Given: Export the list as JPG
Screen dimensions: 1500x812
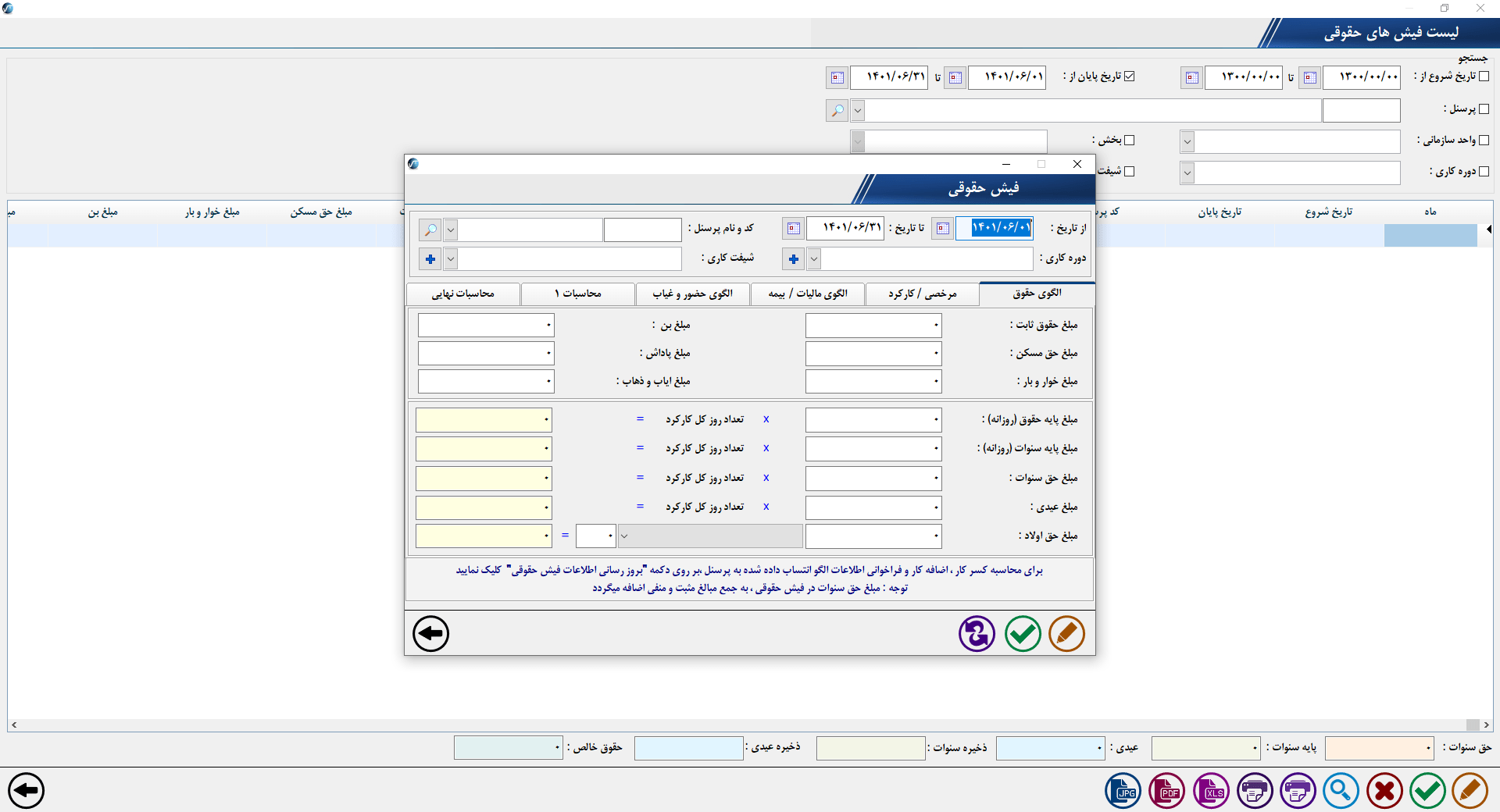Looking at the screenshot, I should tap(1123, 791).
